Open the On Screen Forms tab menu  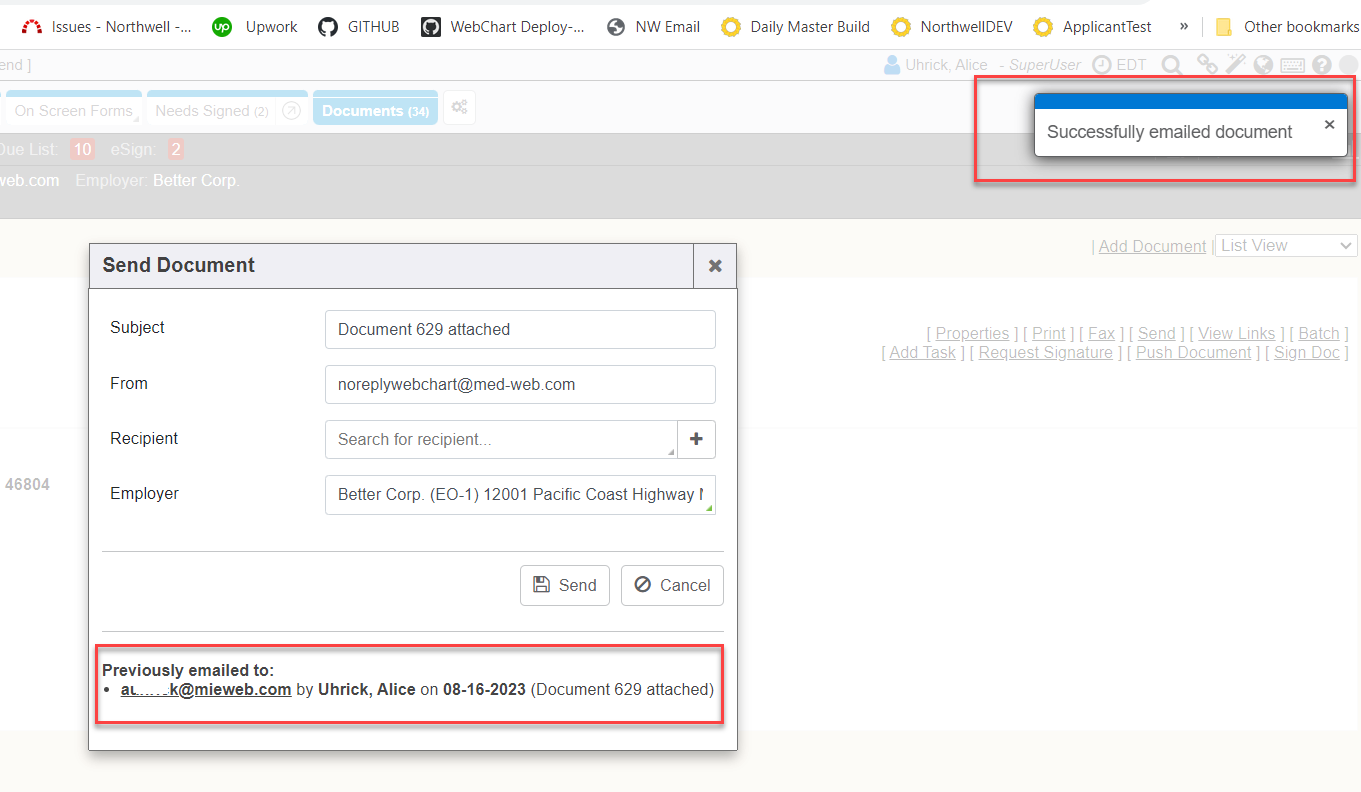coord(74,111)
